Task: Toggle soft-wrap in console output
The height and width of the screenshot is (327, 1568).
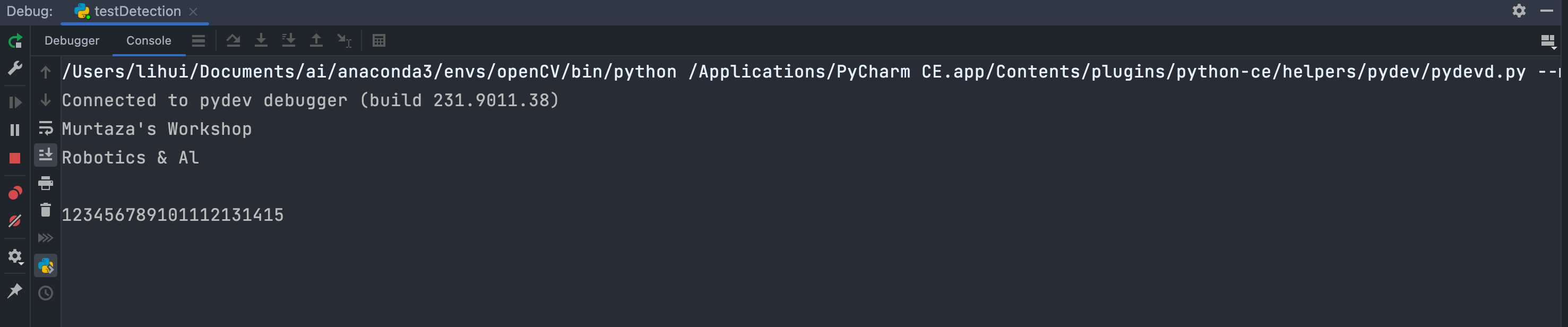Action: pyautogui.click(x=46, y=128)
